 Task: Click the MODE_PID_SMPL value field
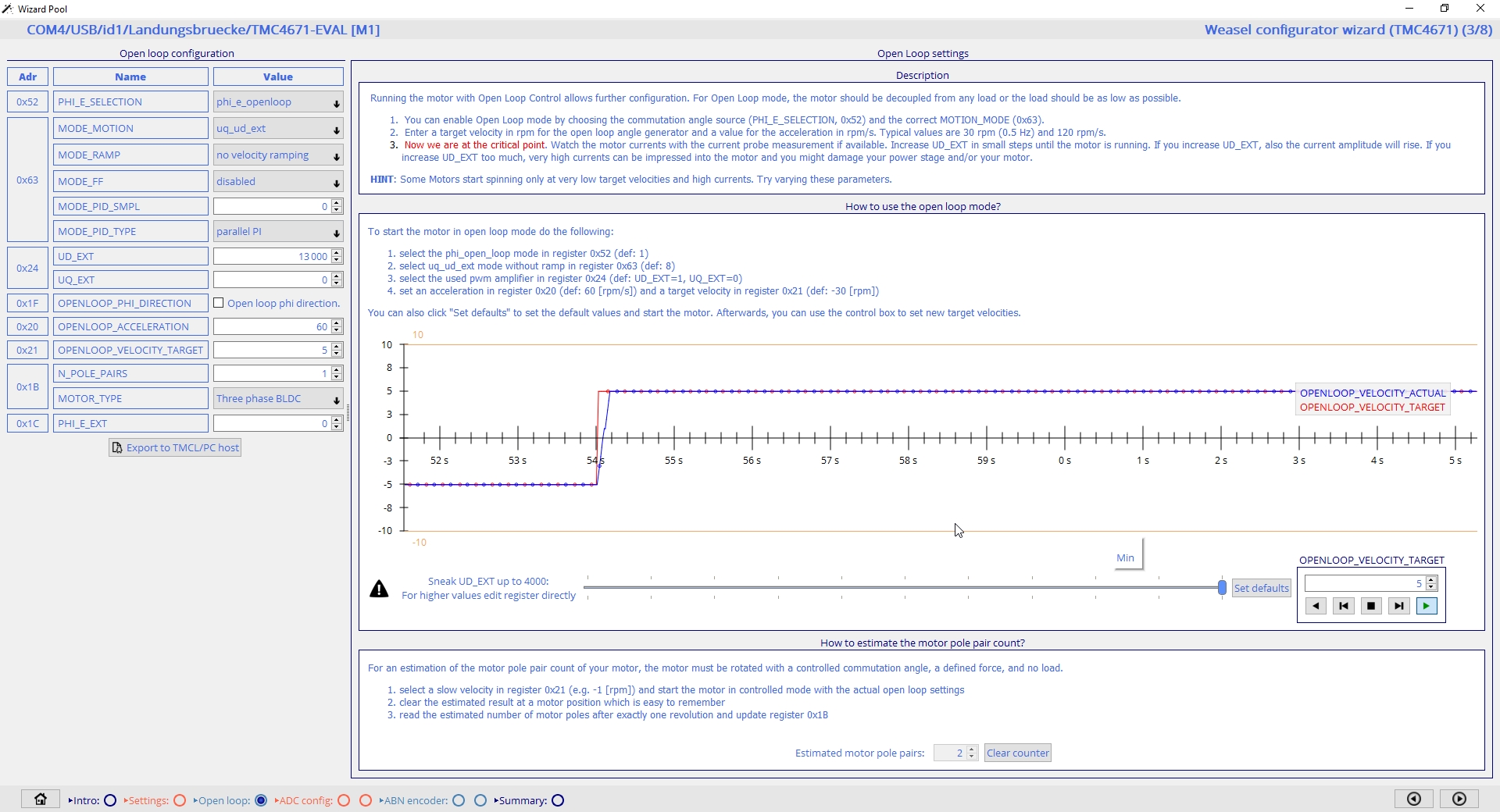272,206
